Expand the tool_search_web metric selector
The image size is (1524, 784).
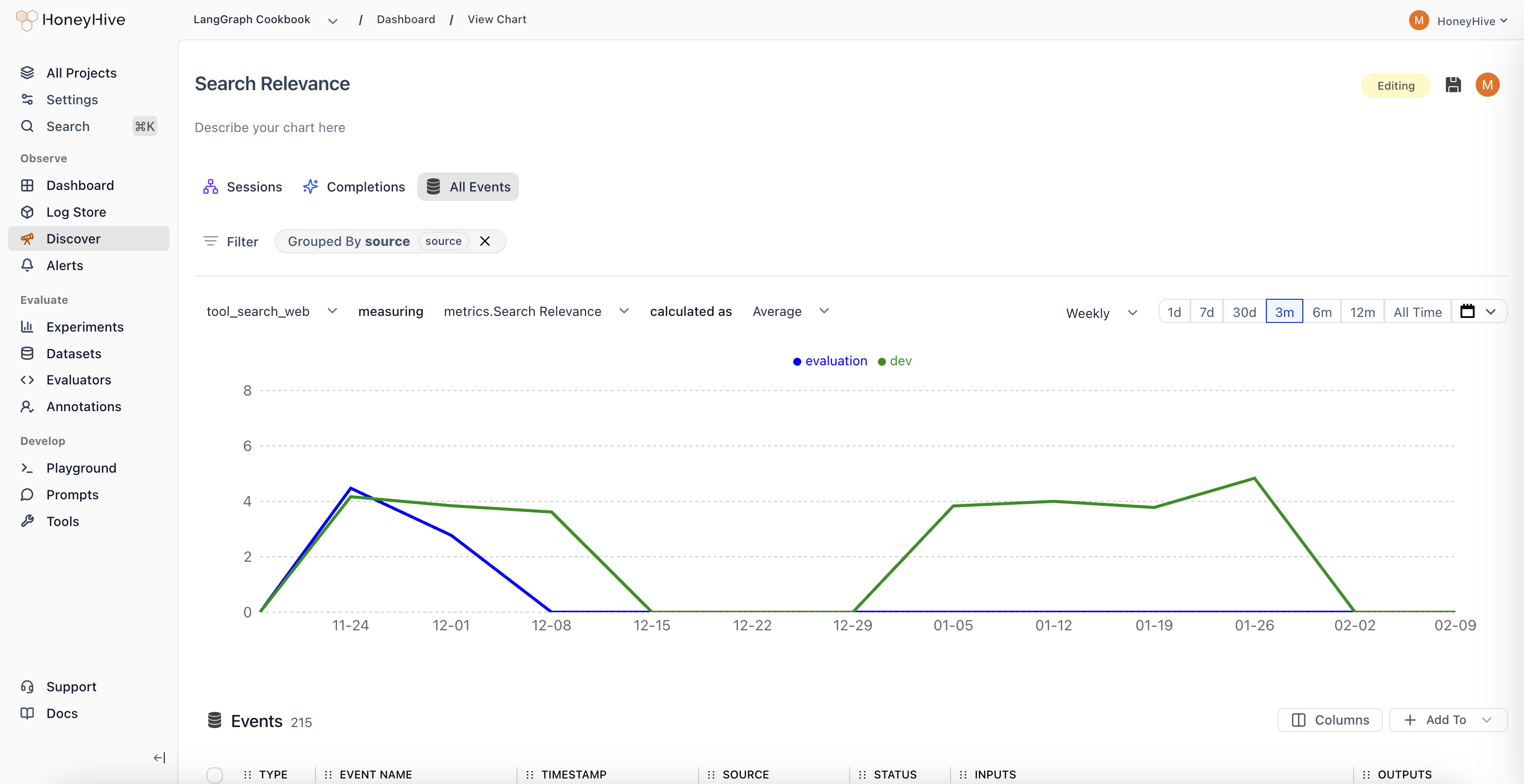[272, 311]
